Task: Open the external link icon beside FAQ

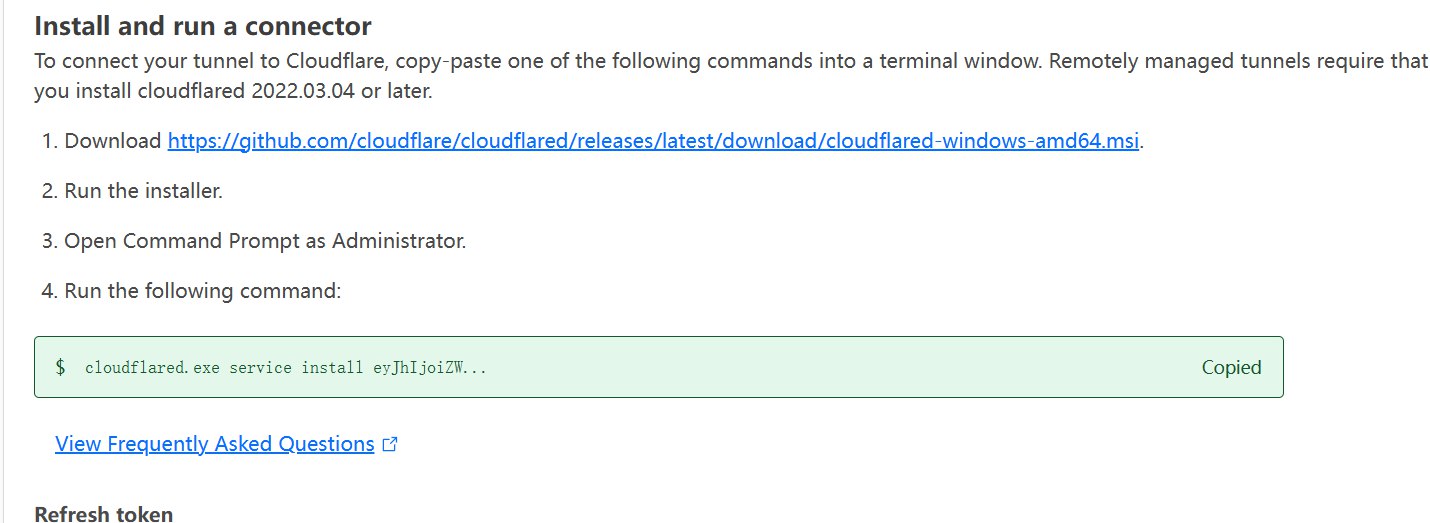Action: 390,445
